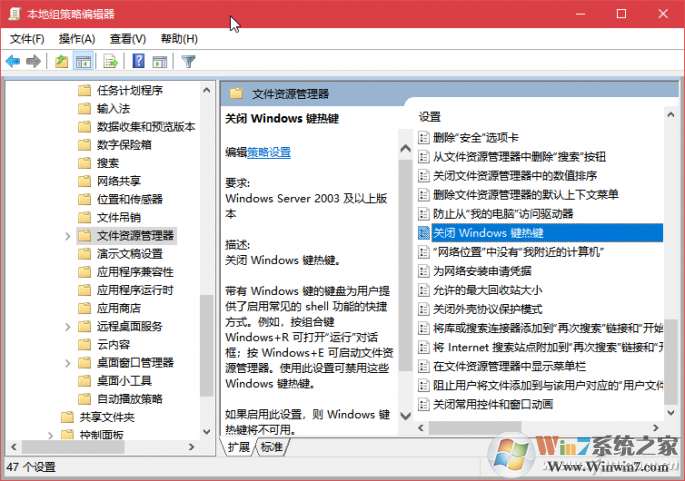685x481 pixels.
Task: Select 文件吊销 in tree
Action: point(119,217)
